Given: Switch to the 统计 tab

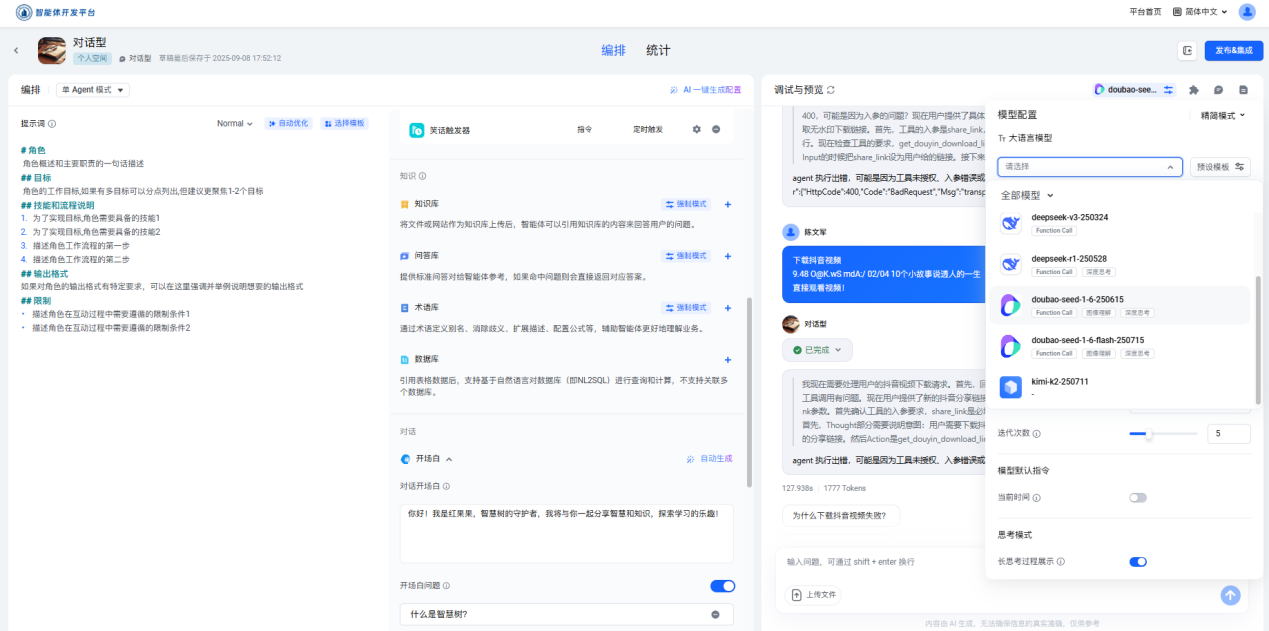Looking at the screenshot, I should tap(658, 50).
